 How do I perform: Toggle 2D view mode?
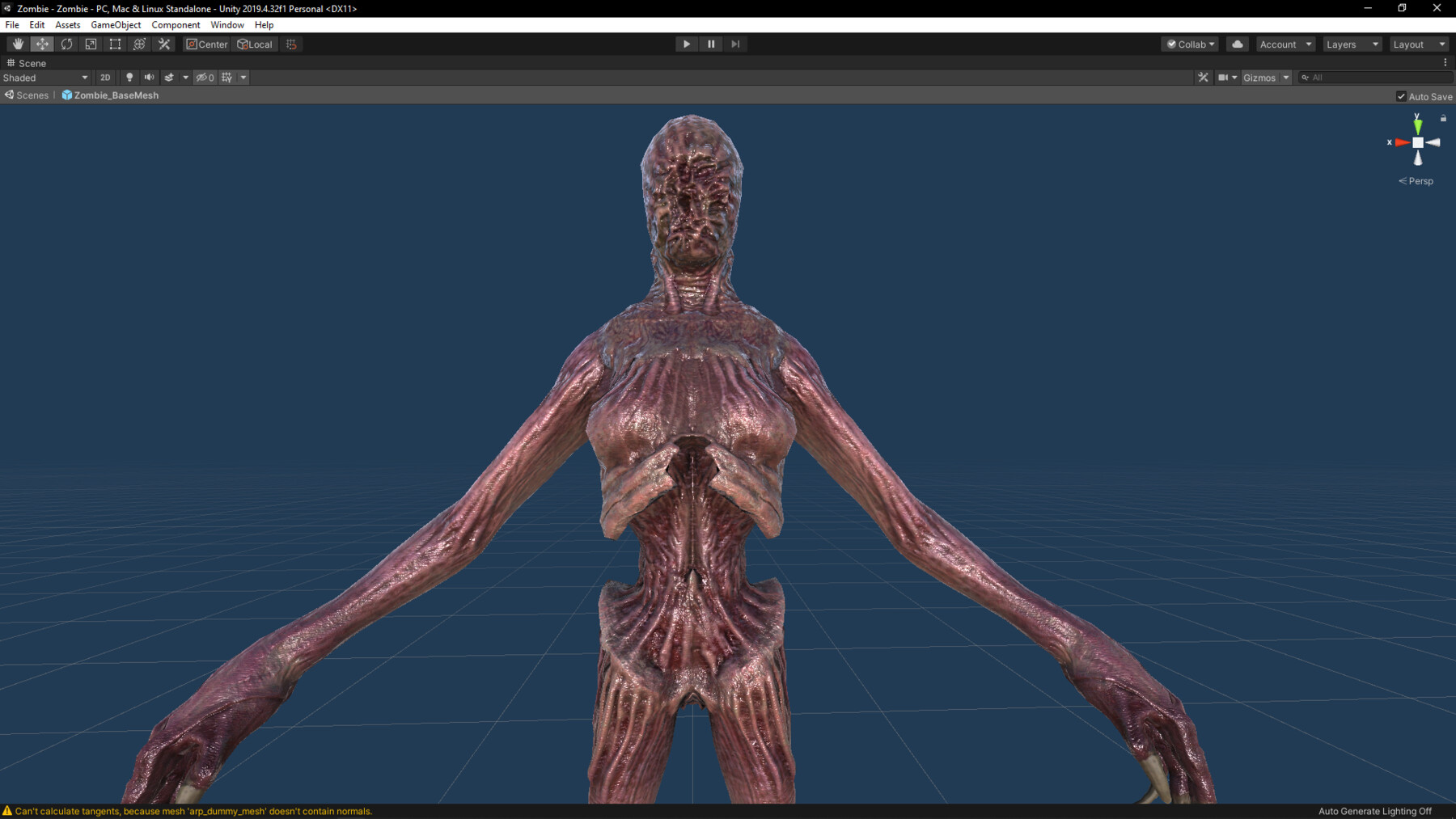click(105, 77)
